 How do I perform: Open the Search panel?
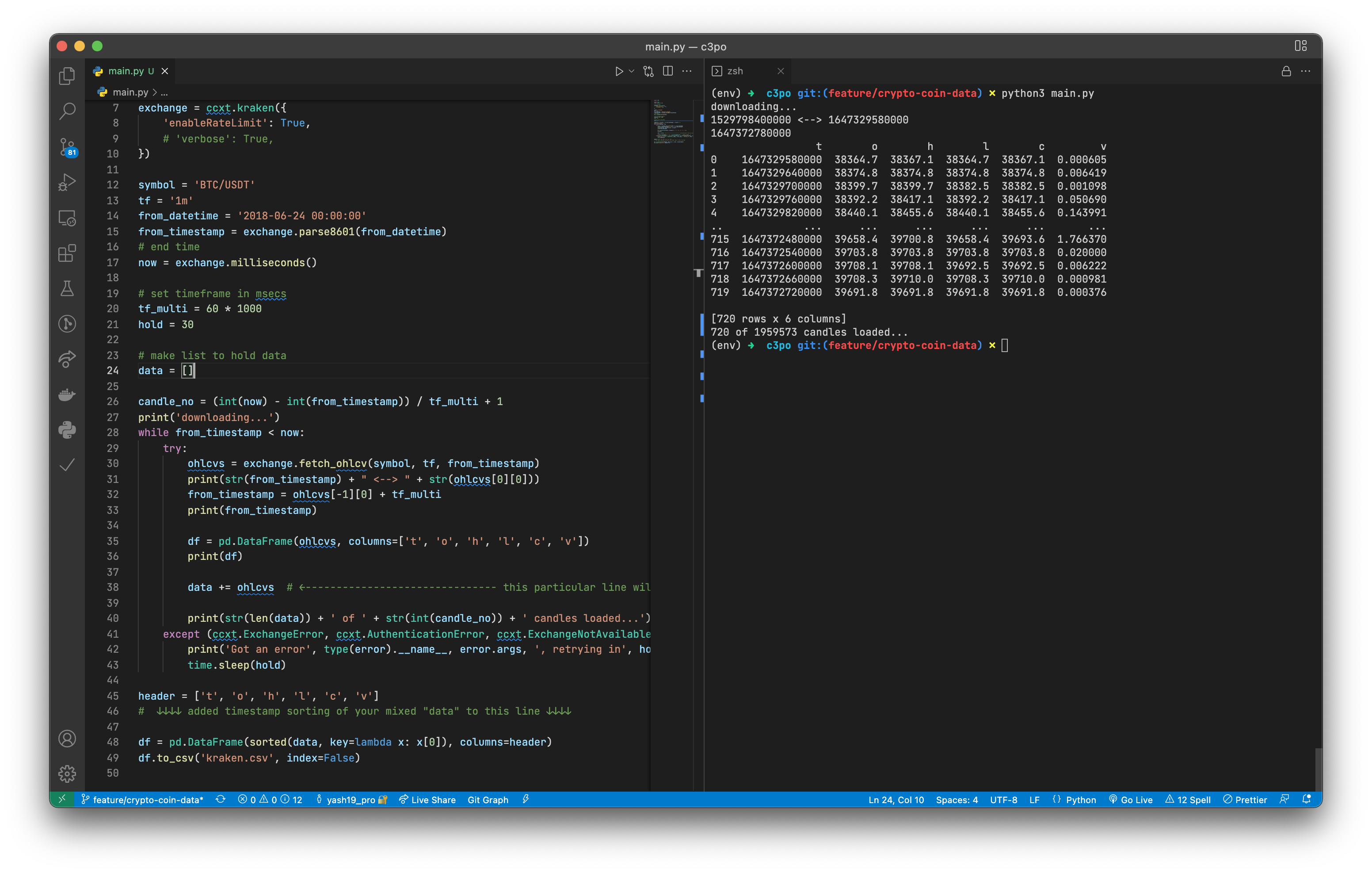click(67, 112)
